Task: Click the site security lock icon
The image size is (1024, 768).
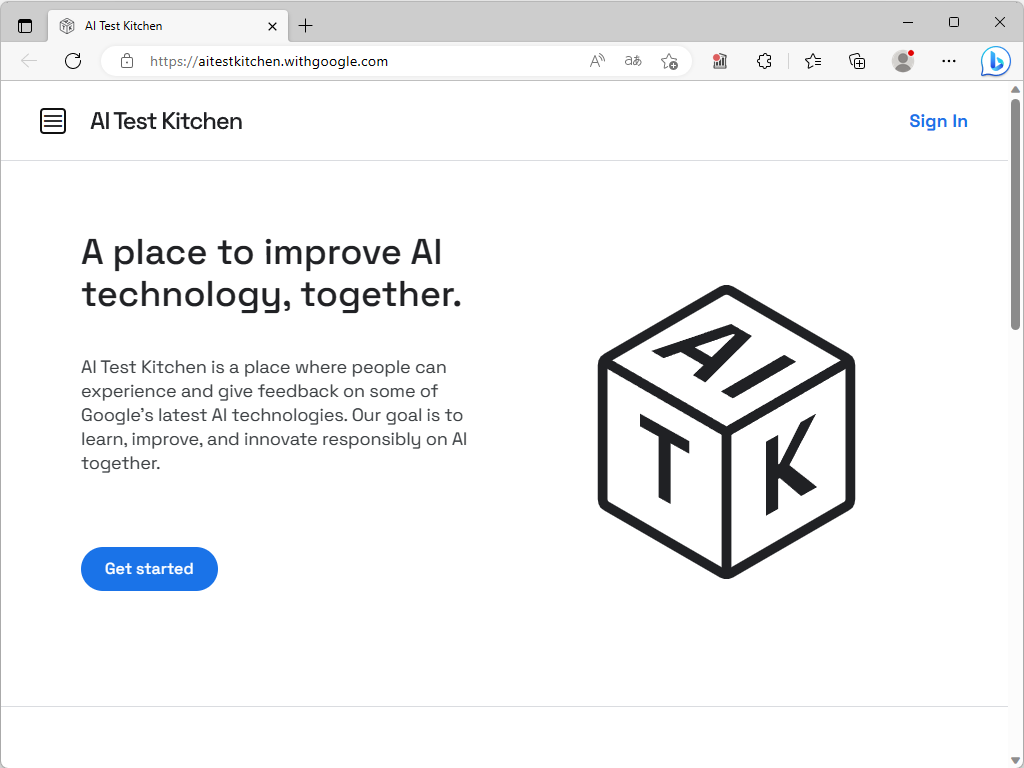Action: tap(126, 61)
